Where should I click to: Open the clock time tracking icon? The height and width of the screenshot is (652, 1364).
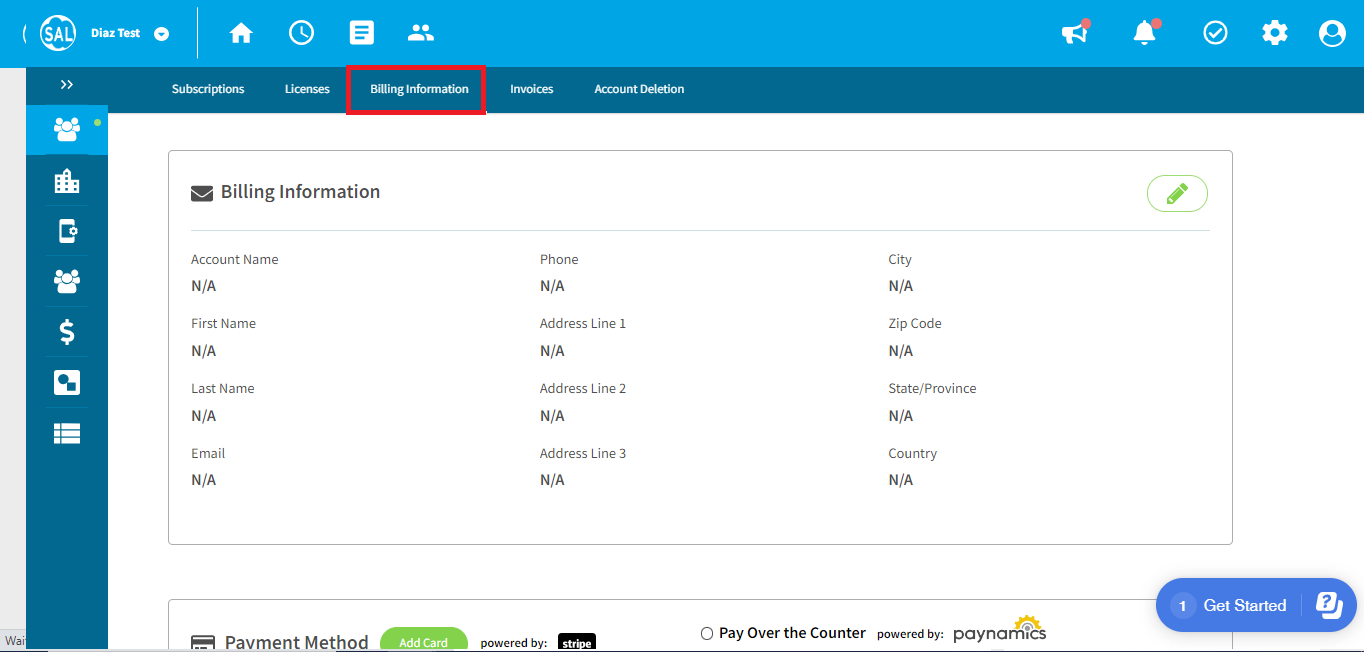tap(301, 33)
